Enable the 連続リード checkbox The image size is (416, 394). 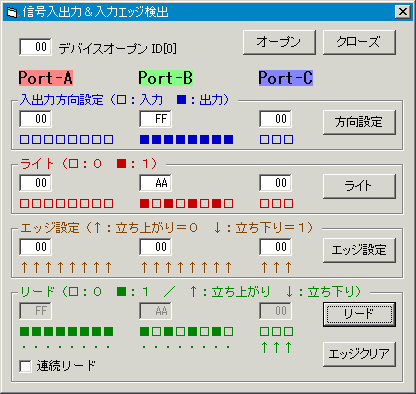click(x=26, y=366)
